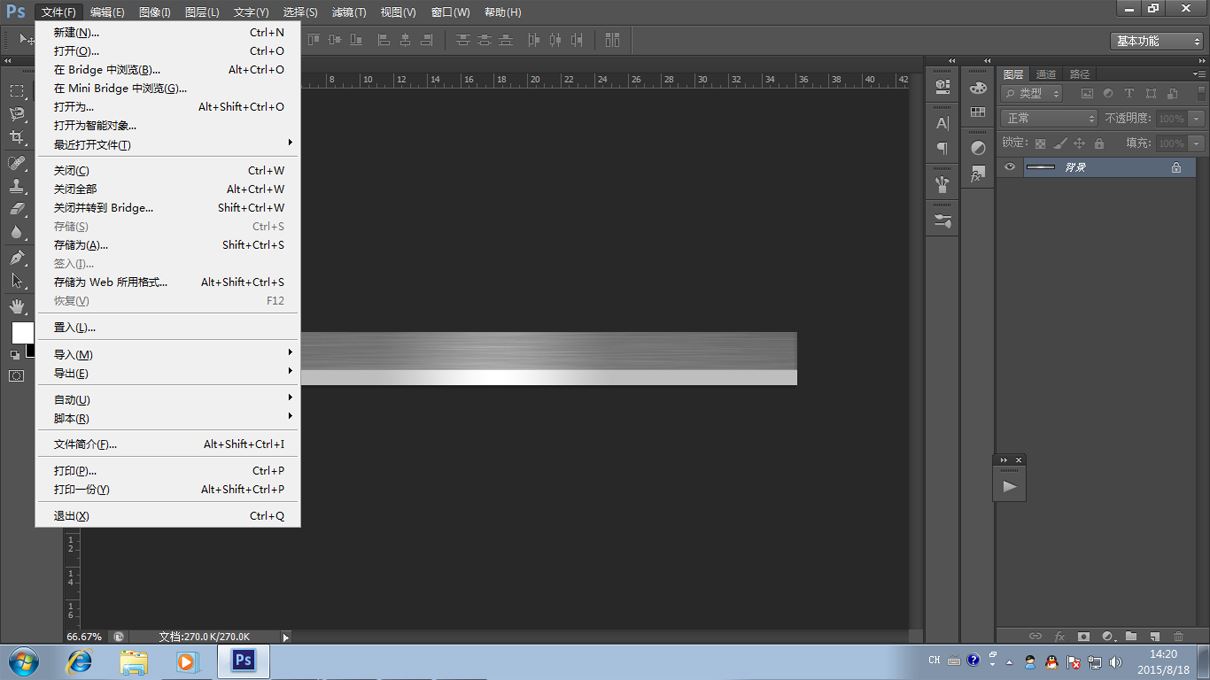Screen dimensions: 1210x680
Task: Expand the 导出 submenu
Action: tap(167, 373)
